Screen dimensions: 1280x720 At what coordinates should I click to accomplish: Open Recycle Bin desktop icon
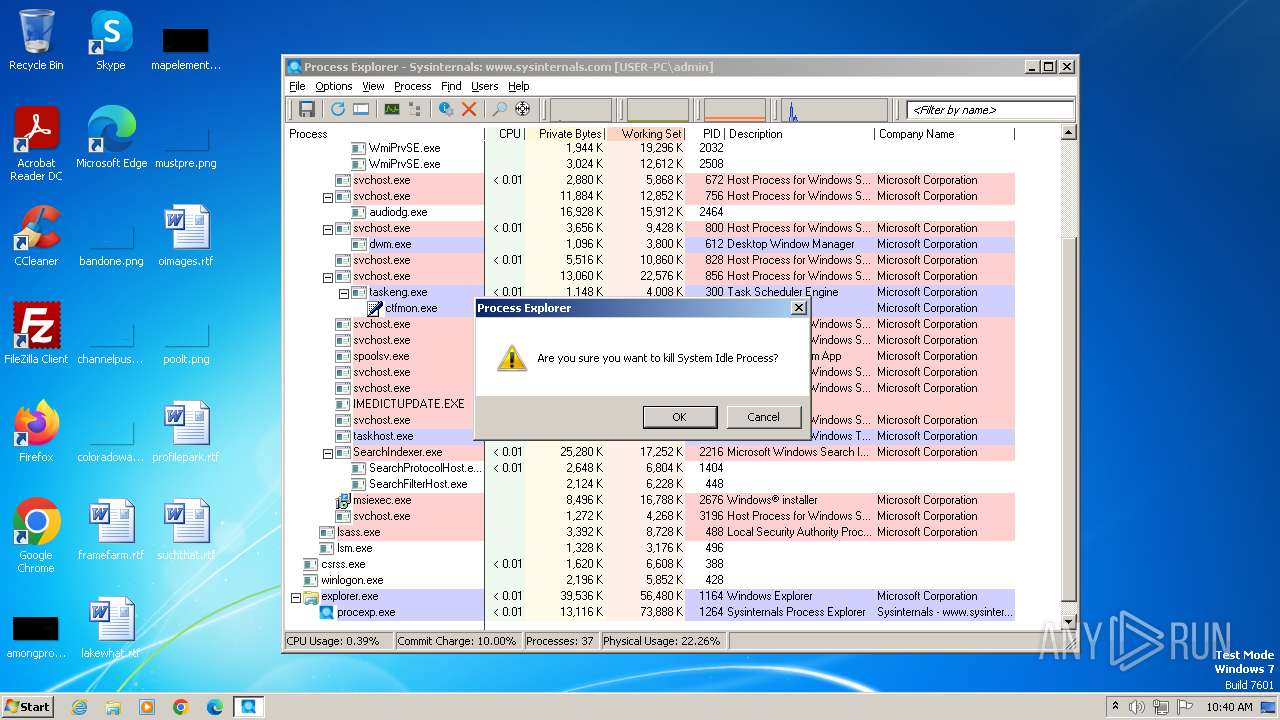click(x=36, y=41)
